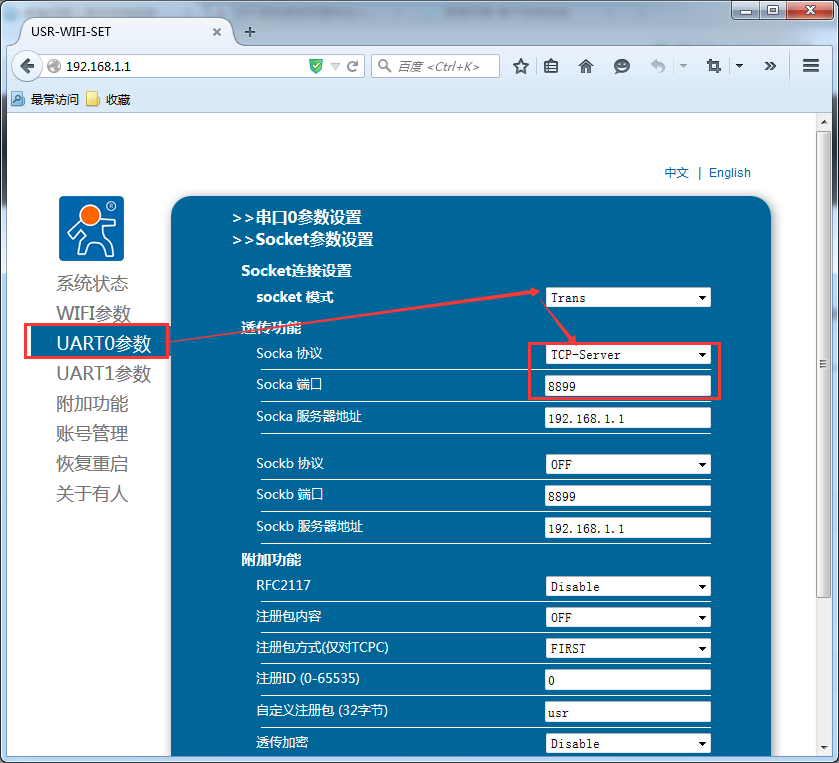Viewport: 839px width, 763px height.
Task: Bookmark this page via the star icon
Action: click(520, 66)
